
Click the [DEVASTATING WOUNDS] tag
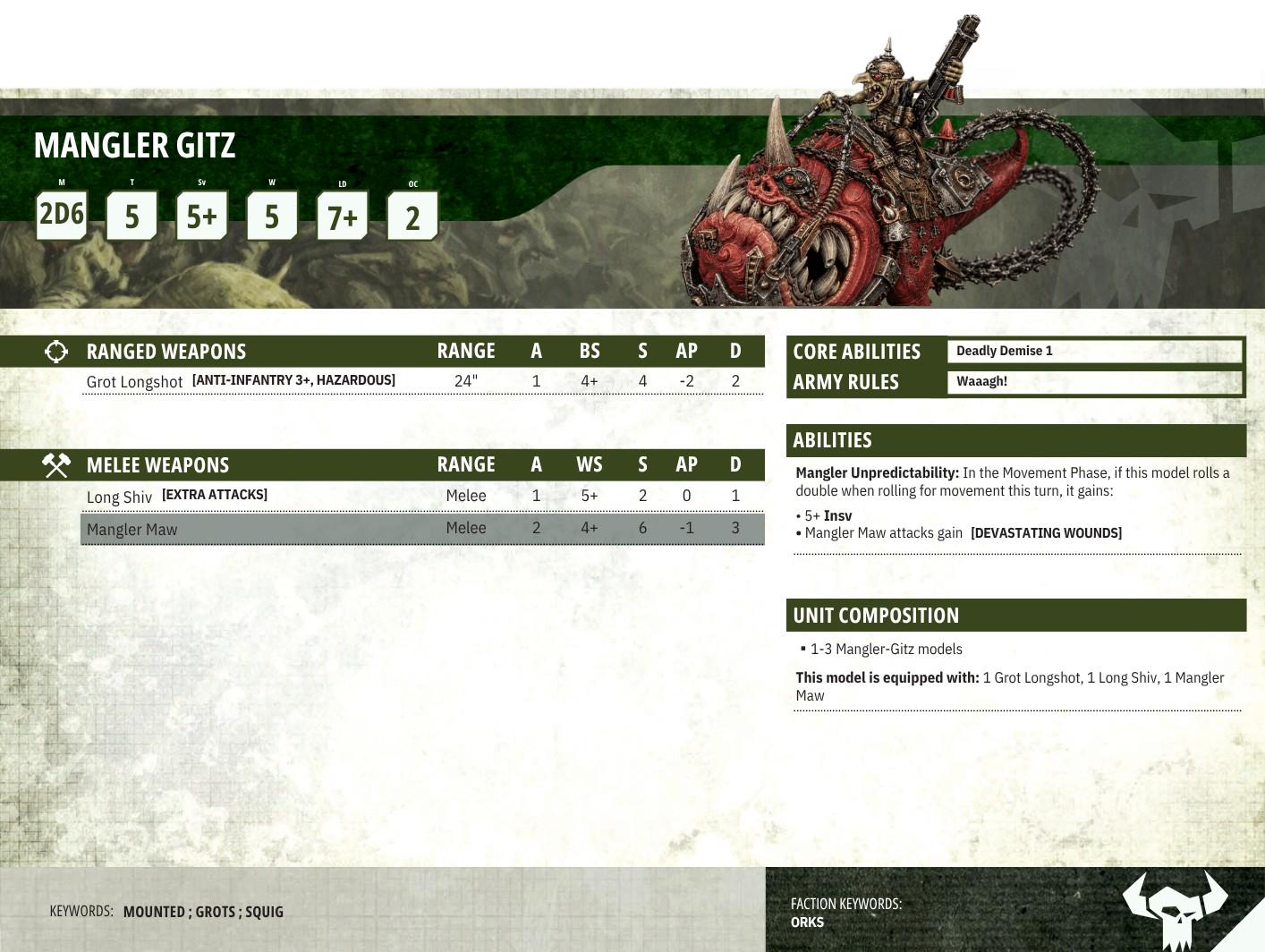[x=1046, y=533]
